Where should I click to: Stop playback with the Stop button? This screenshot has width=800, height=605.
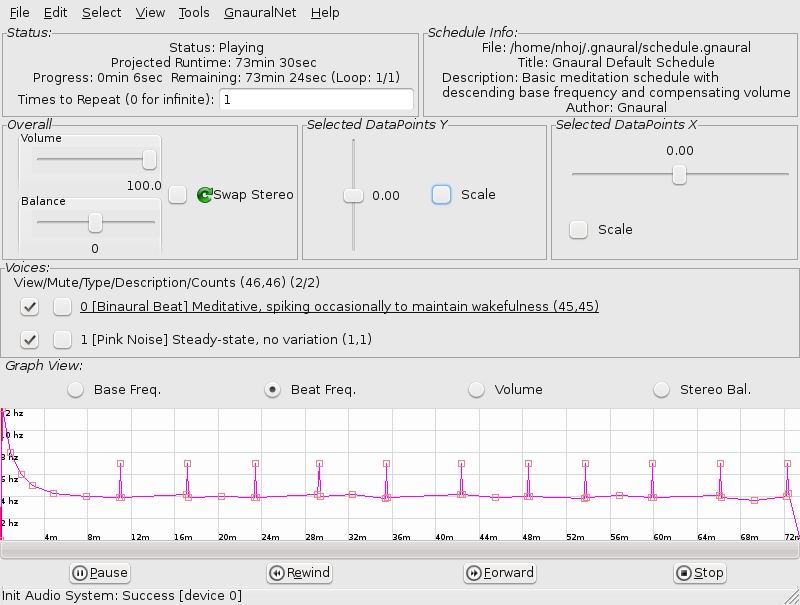[x=699, y=573]
